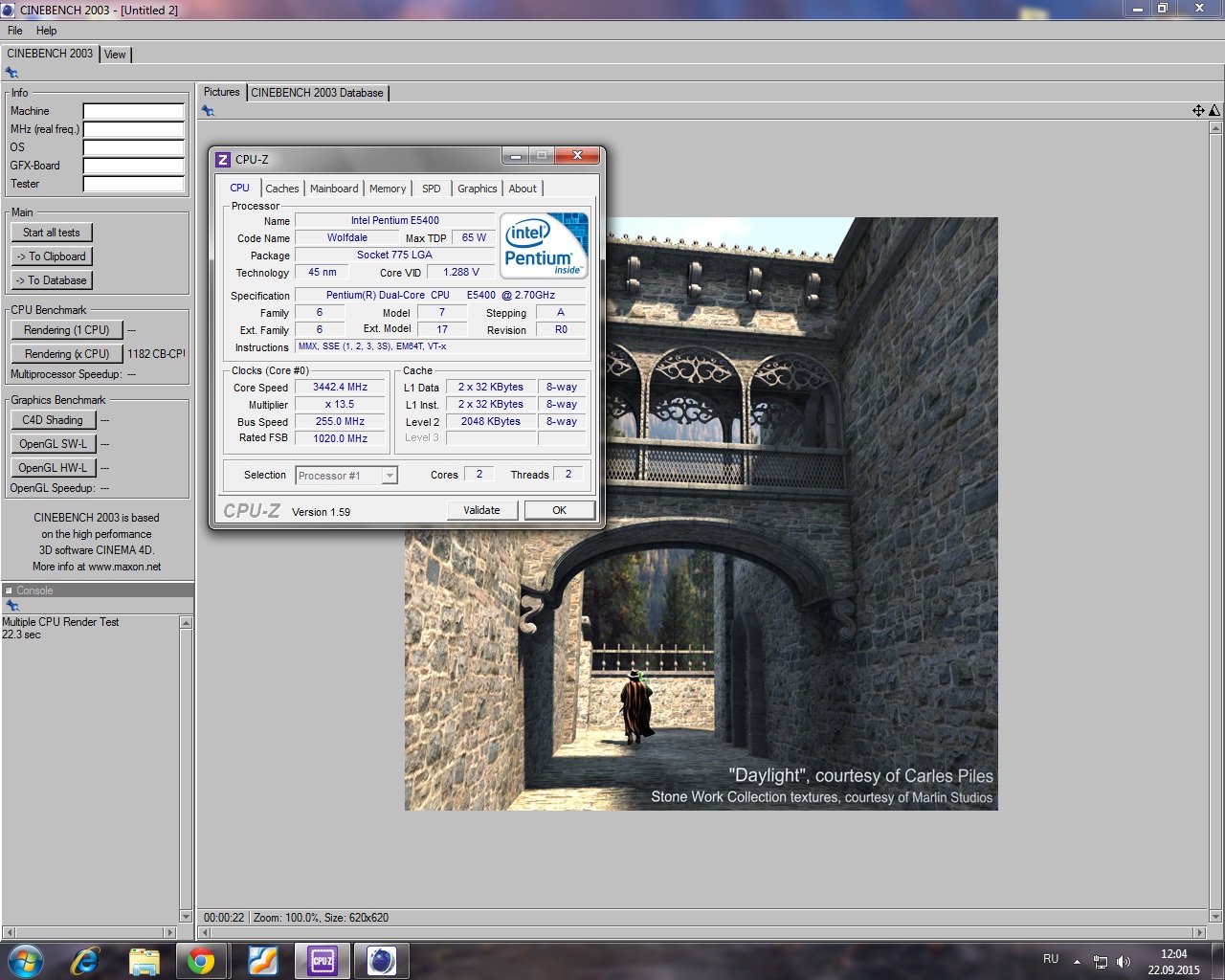Open Google Chrome from taskbar
This screenshot has width=1225, height=980.
coord(201,960)
